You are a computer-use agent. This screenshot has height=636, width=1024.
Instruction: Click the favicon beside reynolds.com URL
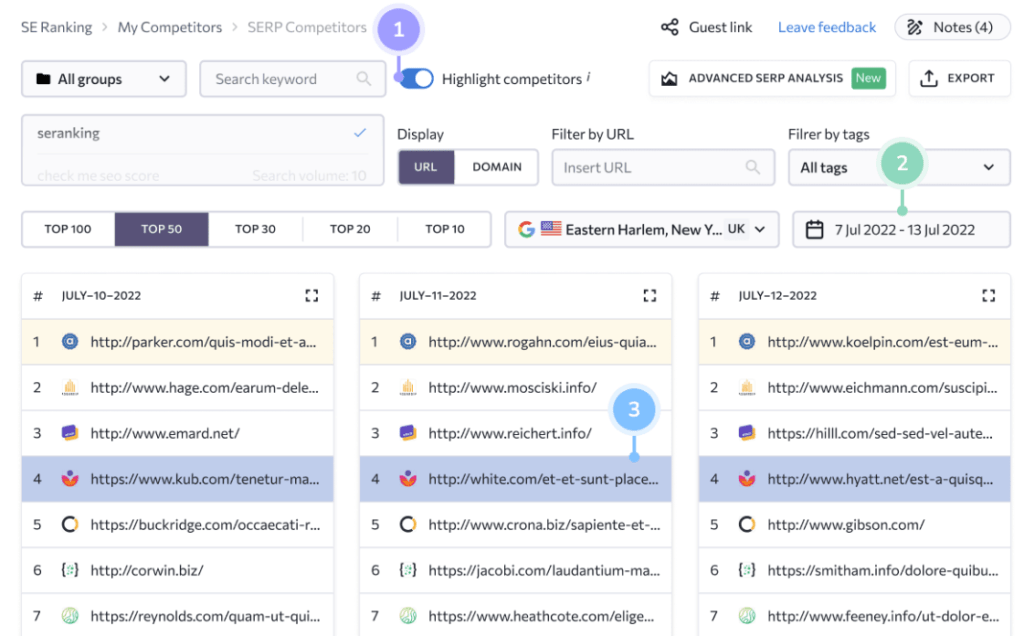point(70,616)
